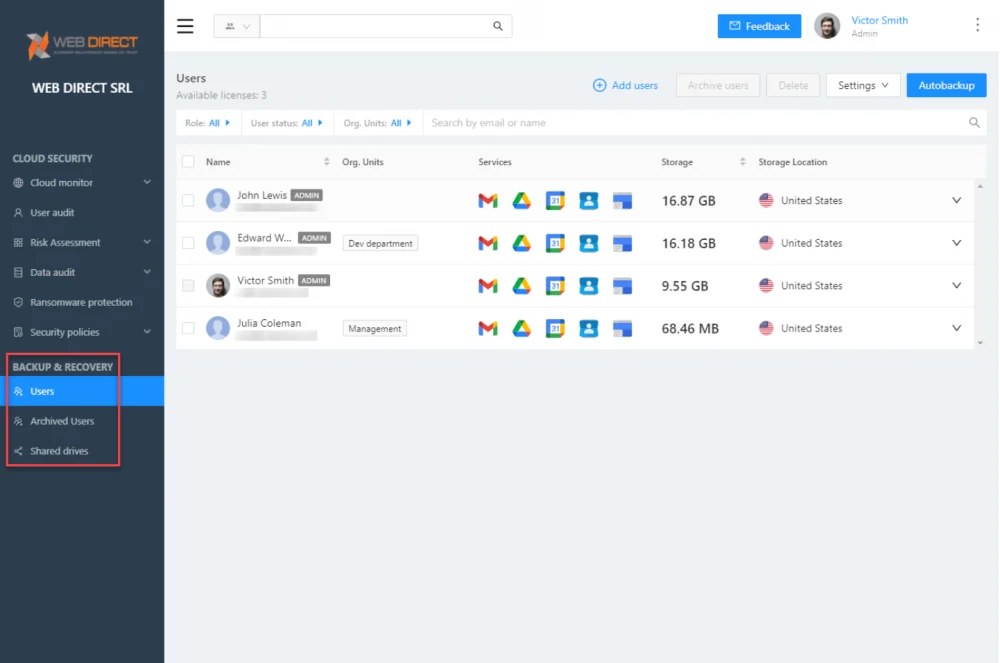Open Julia Coleman's Gmail icon
The image size is (1000, 663).
(x=488, y=329)
